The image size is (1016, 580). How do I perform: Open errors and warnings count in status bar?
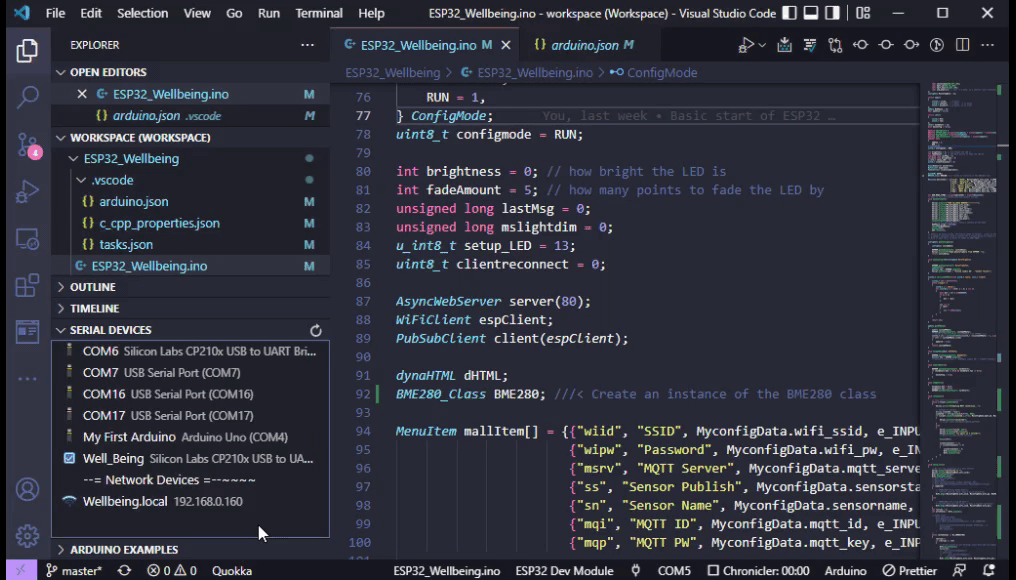(x=172, y=571)
